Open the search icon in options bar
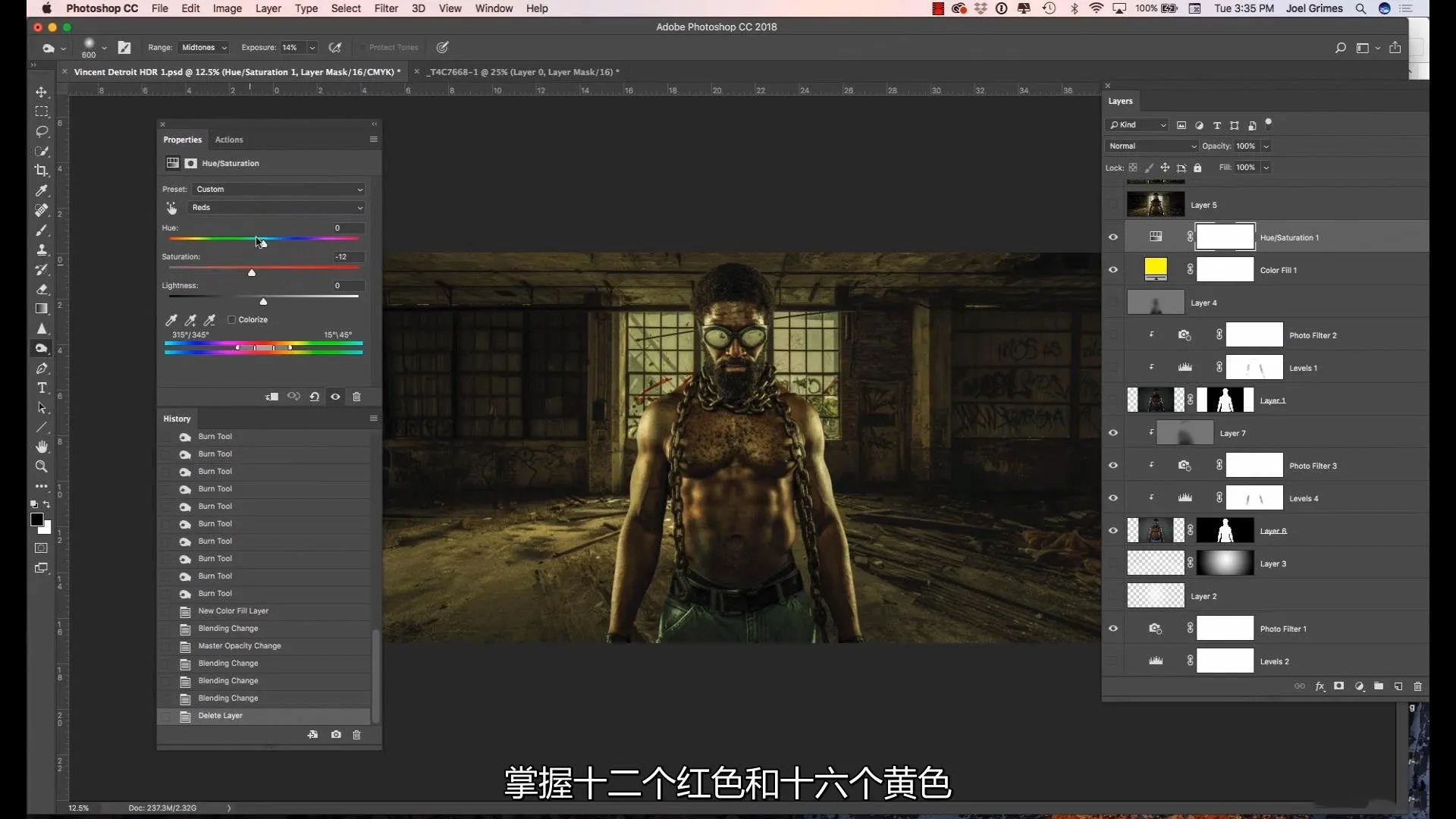This screenshot has height=819, width=1456. (x=1341, y=48)
